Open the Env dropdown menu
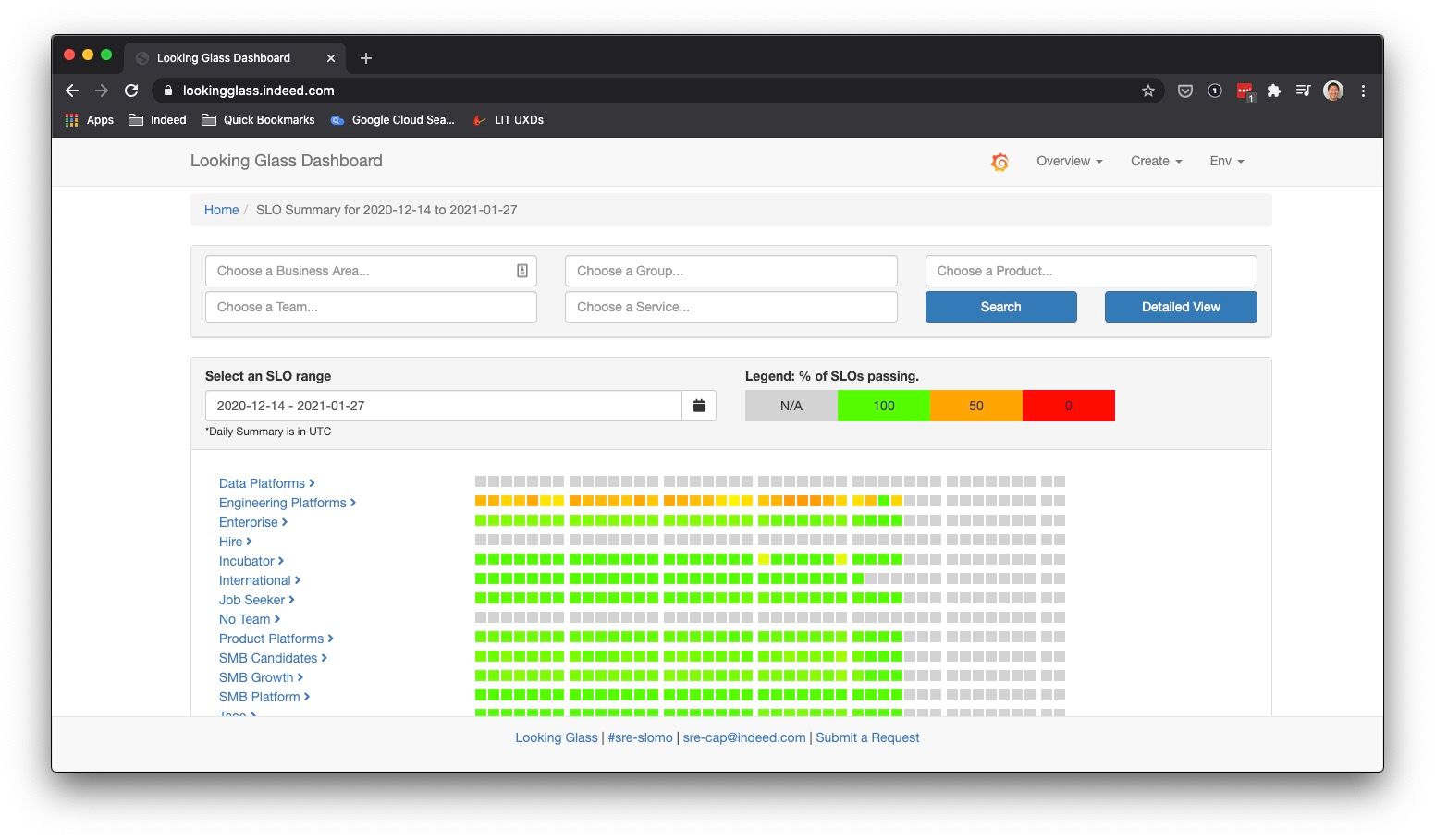Image resolution: width=1435 pixels, height=840 pixels. pyautogui.click(x=1227, y=161)
